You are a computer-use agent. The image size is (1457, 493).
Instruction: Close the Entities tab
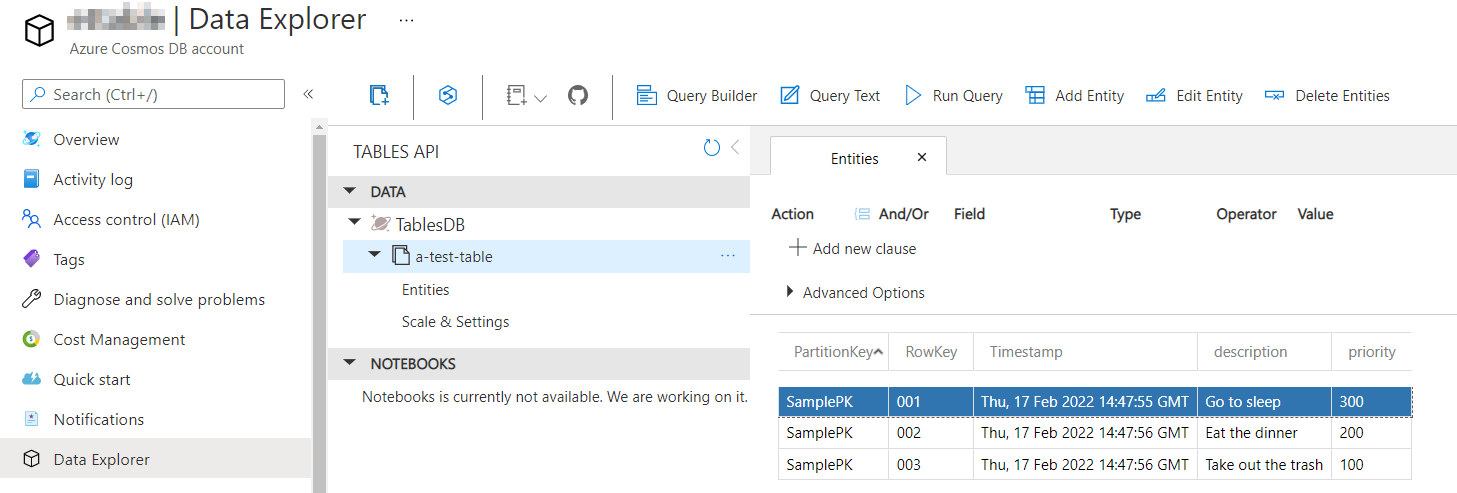pos(922,157)
